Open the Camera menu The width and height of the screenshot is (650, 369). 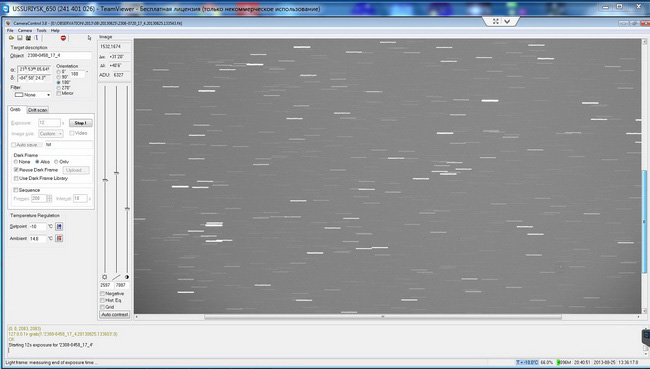25,30
